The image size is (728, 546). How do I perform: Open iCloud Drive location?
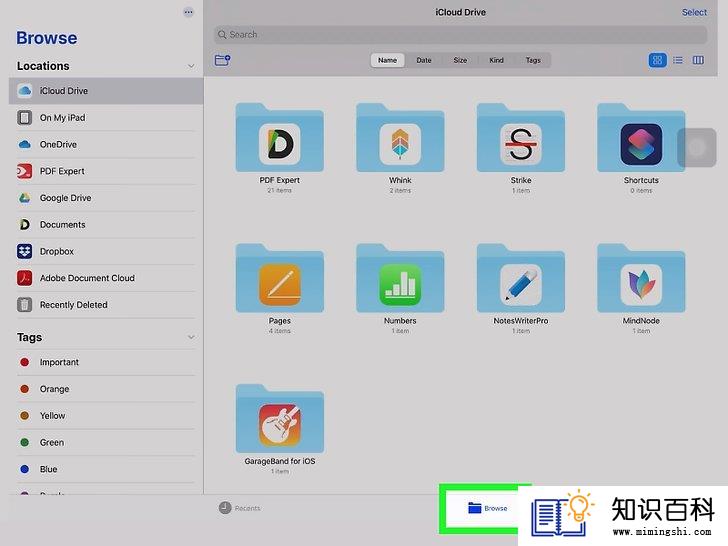pos(106,91)
